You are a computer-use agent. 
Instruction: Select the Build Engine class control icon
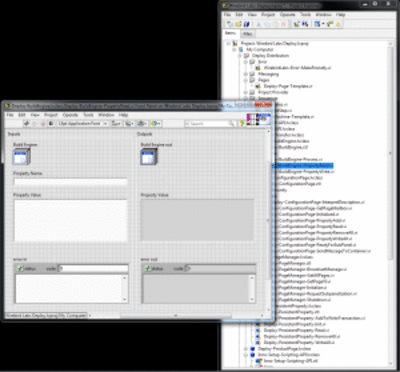[x=22, y=157]
